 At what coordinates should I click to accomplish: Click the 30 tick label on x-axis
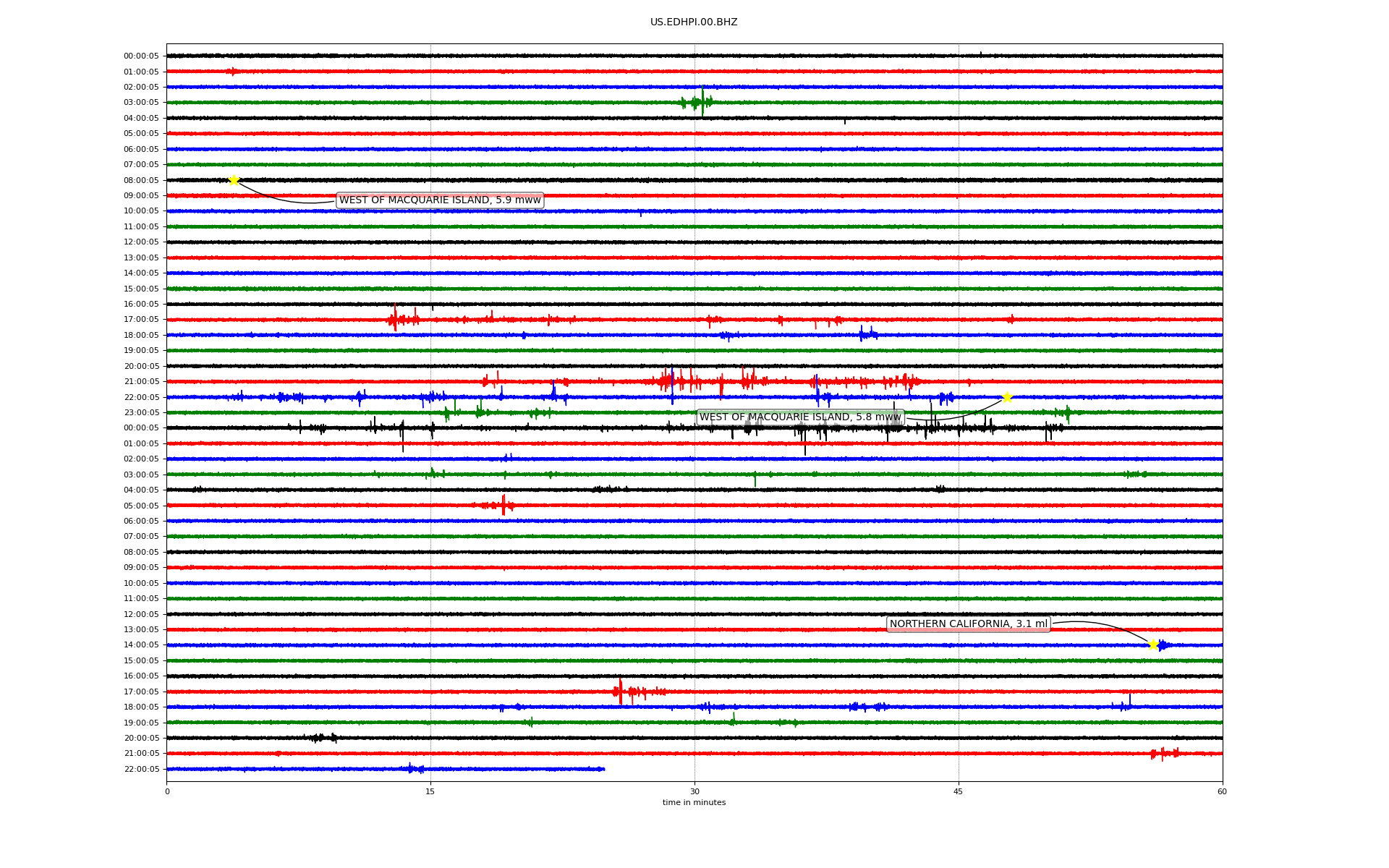[694, 791]
